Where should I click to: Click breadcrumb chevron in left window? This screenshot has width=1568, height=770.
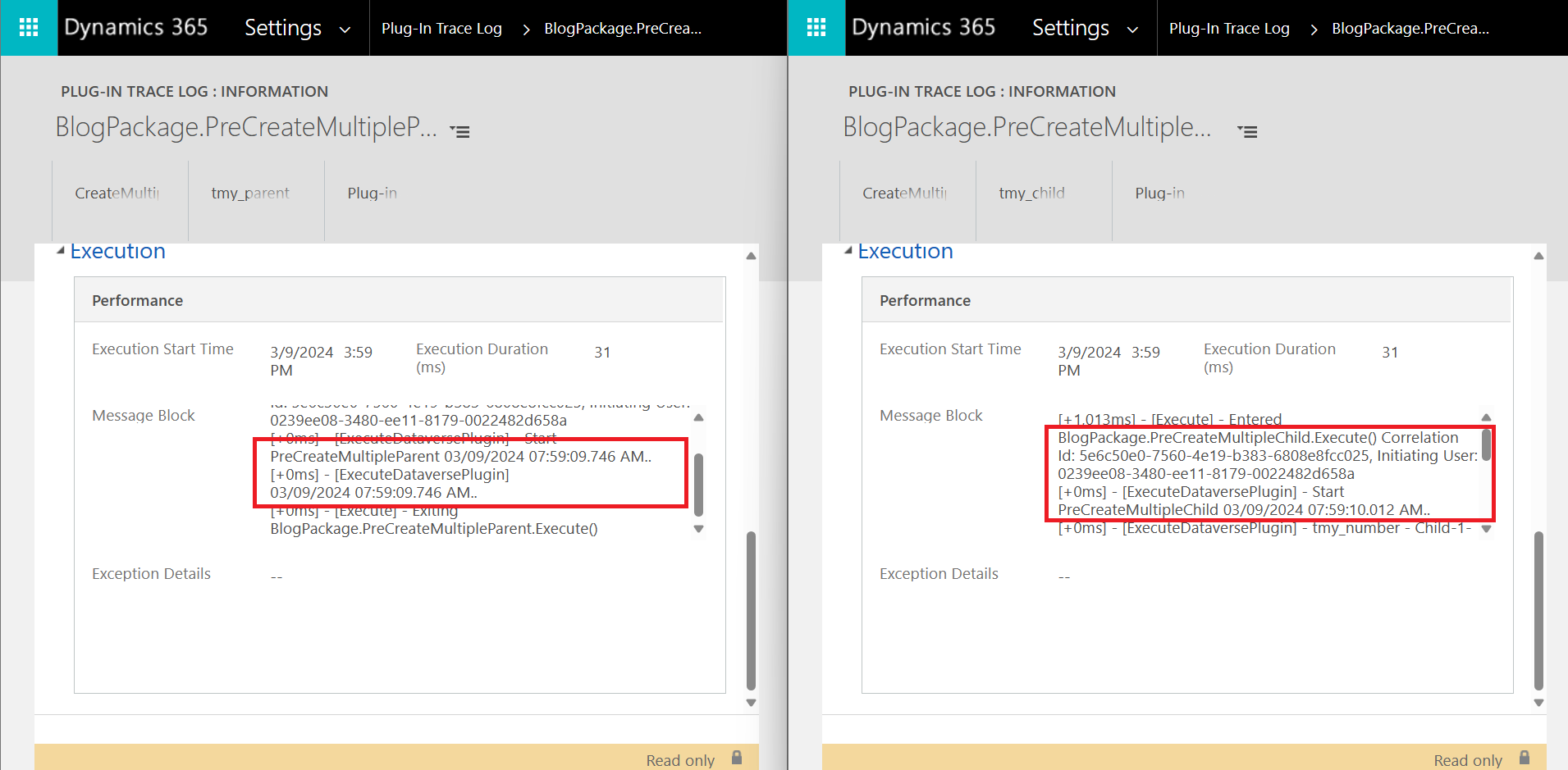coord(526,30)
